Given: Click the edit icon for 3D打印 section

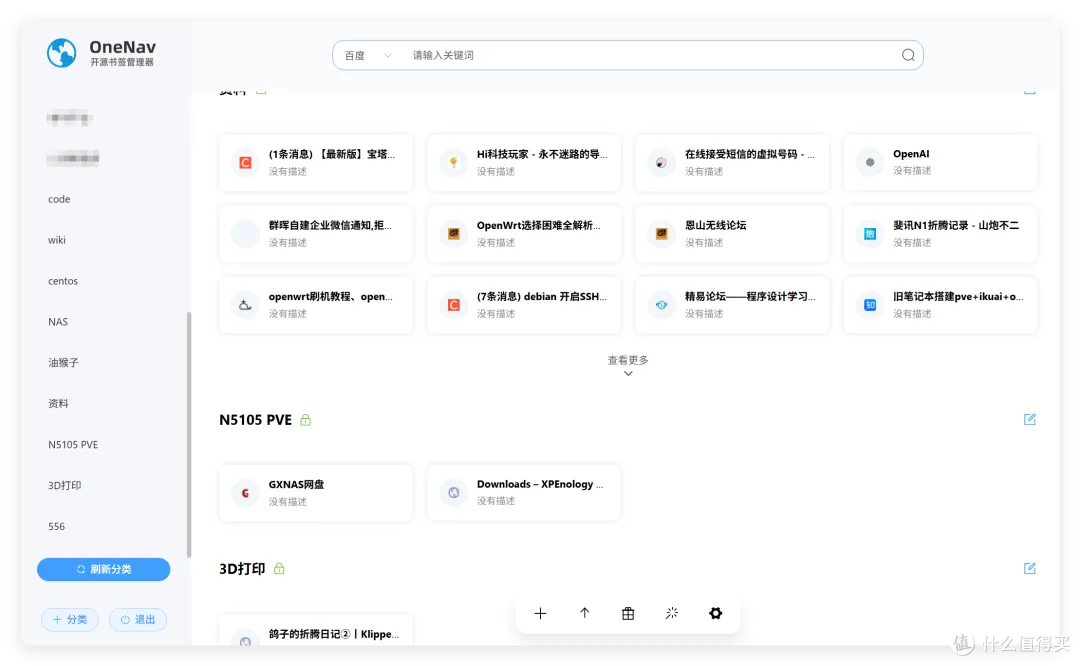Looking at the screenshot, I should pyautogui.click(x=1029, y=568).
